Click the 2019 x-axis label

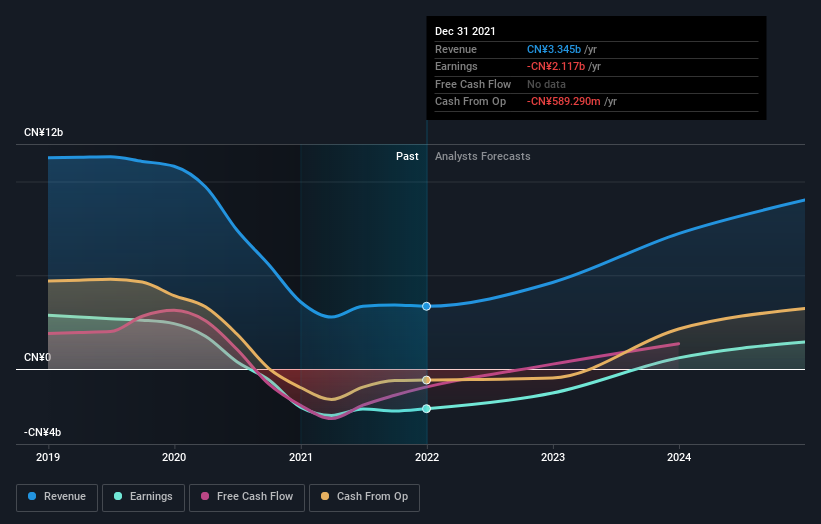(x=48, y=457)
